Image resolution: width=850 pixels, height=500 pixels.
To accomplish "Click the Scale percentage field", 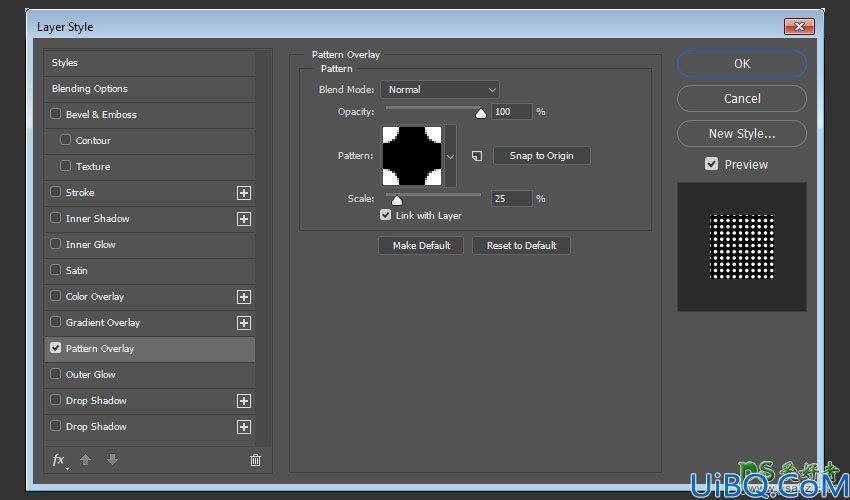I will coord(512,199).
